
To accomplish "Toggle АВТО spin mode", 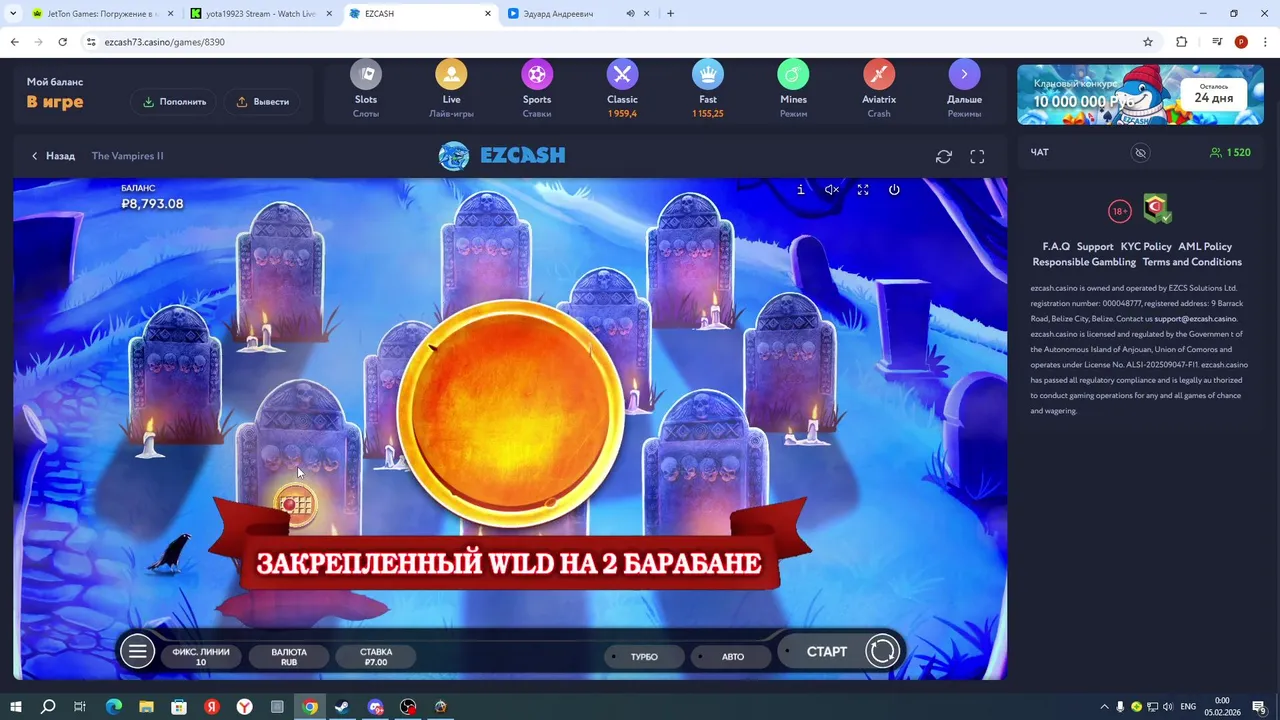I will point(733,657).
